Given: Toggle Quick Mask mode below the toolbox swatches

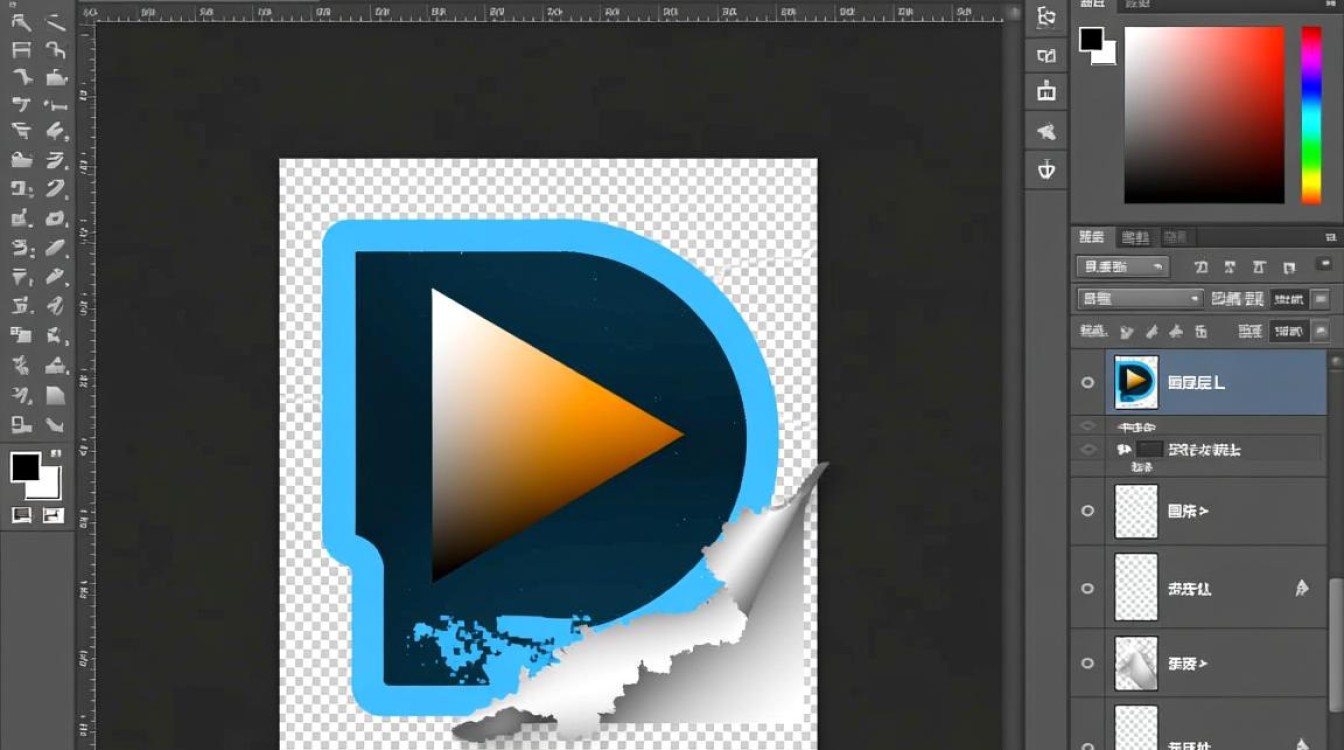Looking at the screenshot, I should click(21, 515).
